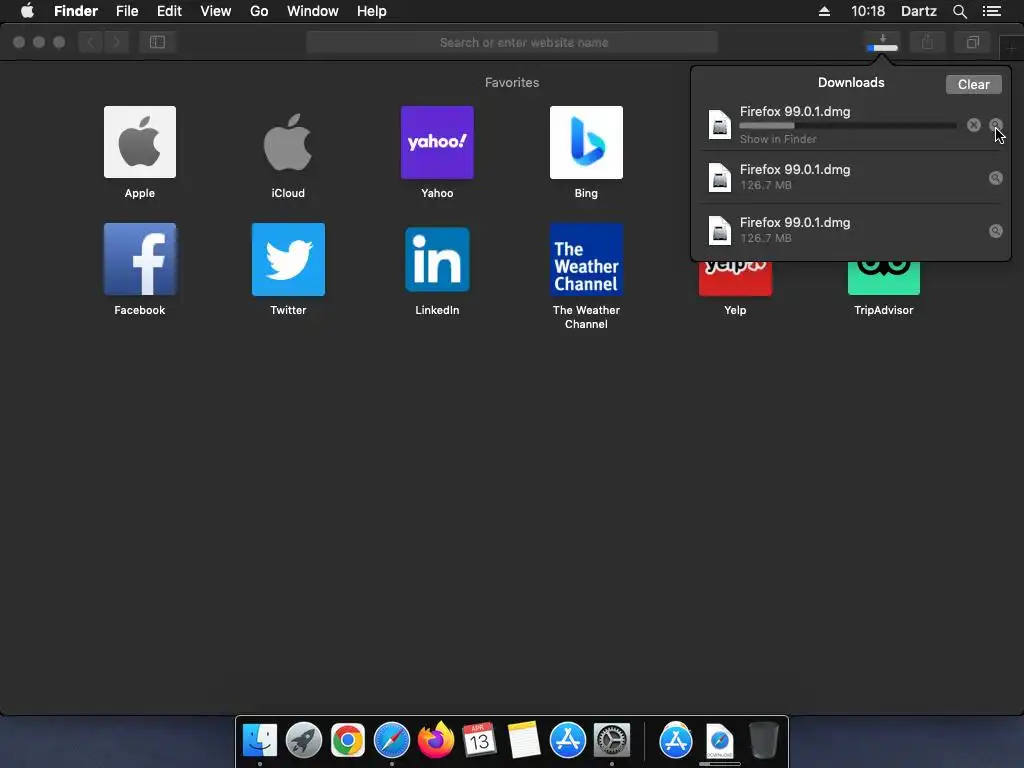1024x768 pixels.
Task: Reveal the downloading Firefox file in Finder
Action: point(995,125)
